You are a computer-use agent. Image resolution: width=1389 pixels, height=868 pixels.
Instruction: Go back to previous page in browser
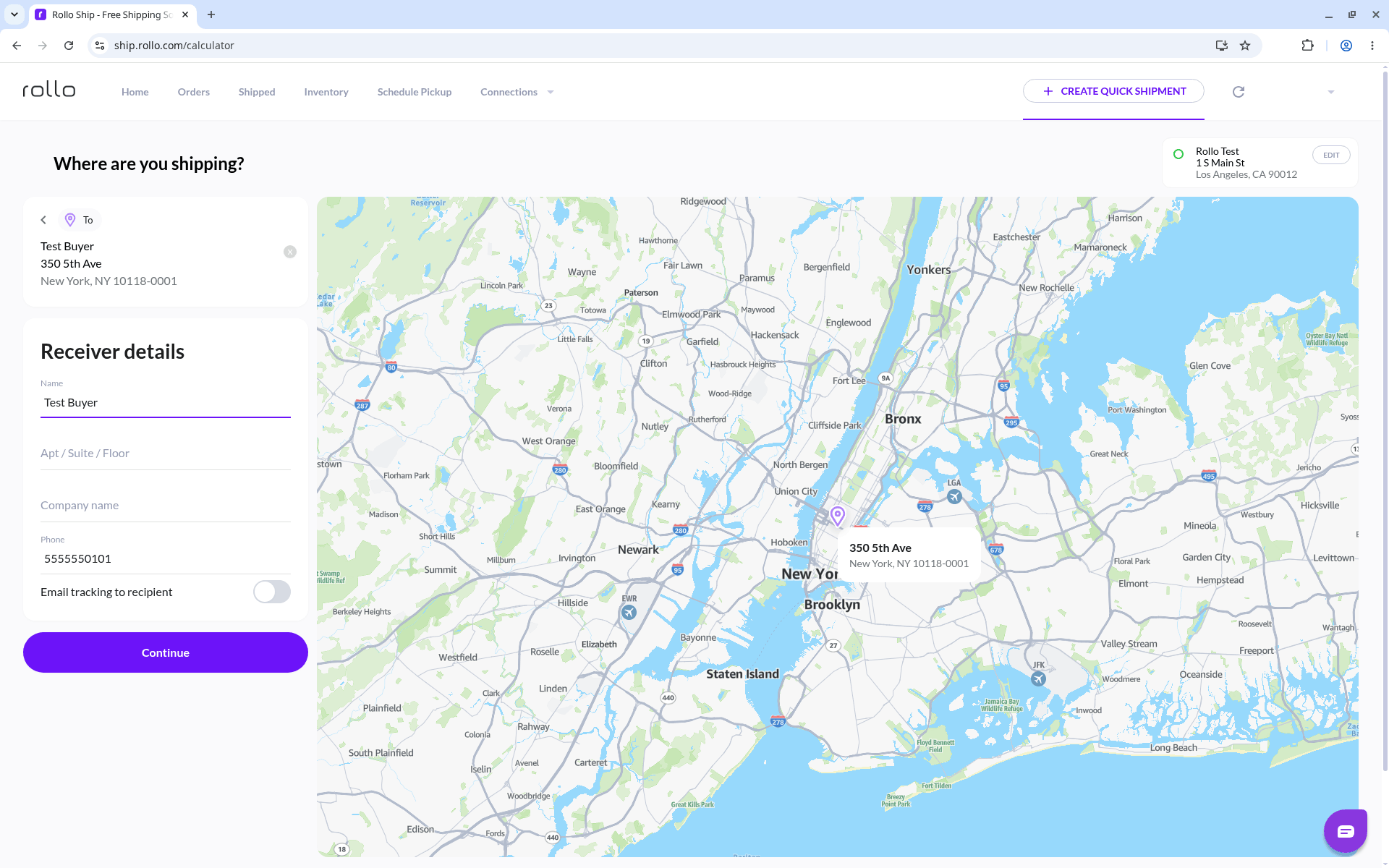pos(17,46)
